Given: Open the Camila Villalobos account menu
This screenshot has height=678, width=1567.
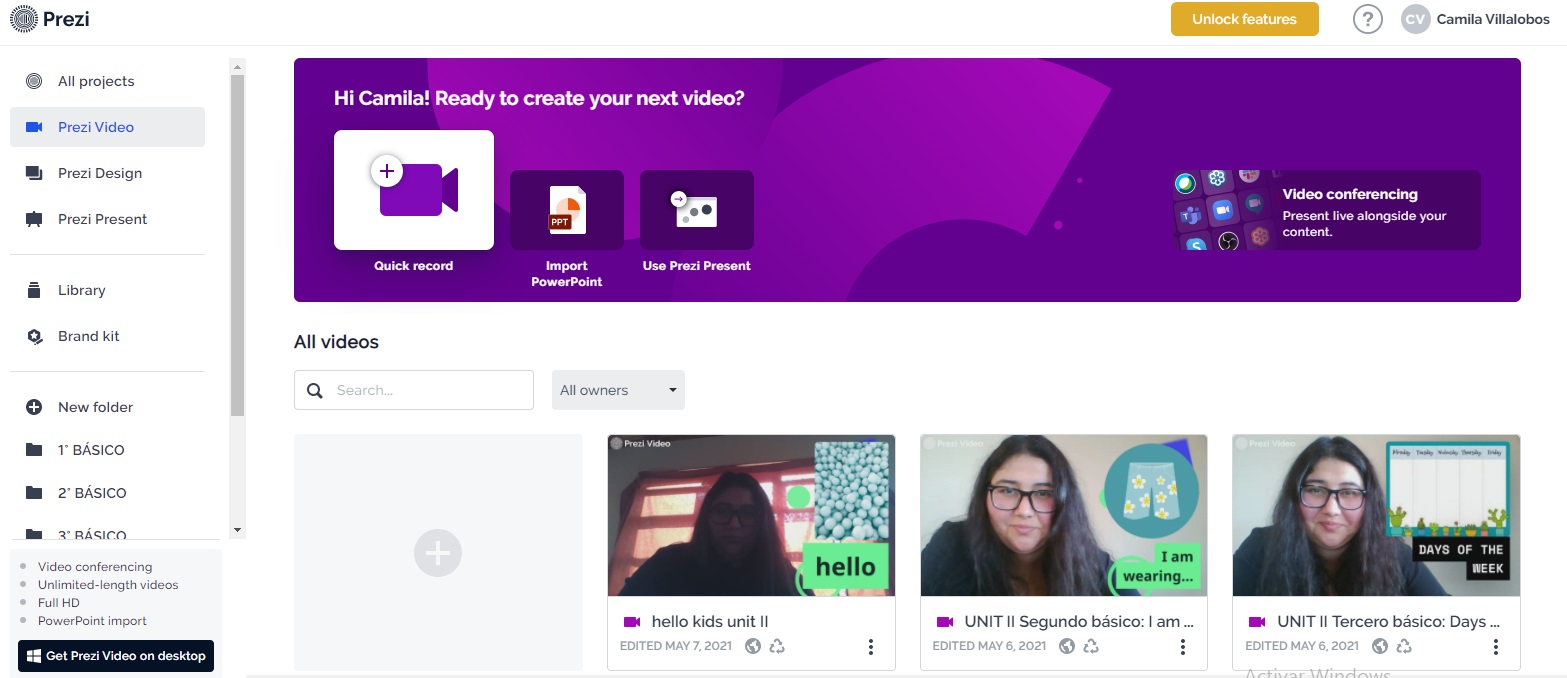Looking at the screenshot, I should click(1493, 19).
